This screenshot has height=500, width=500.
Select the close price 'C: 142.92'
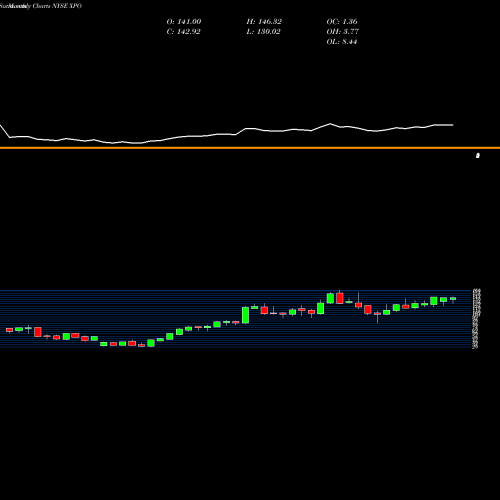coord(183,32)
